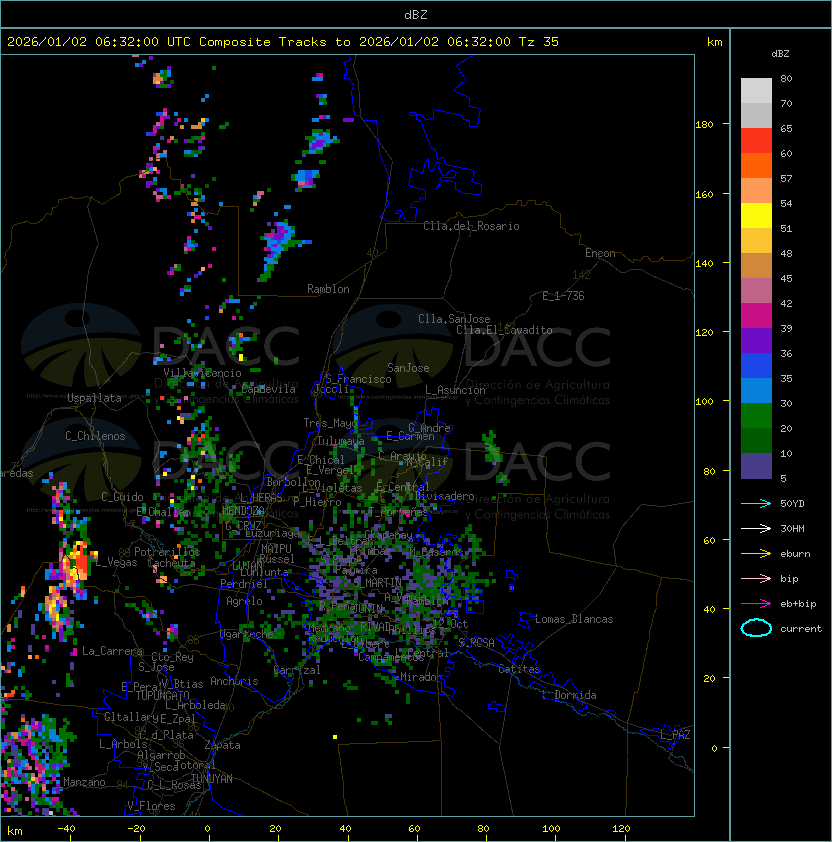Click the light gray 70-80 dBZ swatch
Image resolution: width=832 pixels, height=842 pixels.
756,90
